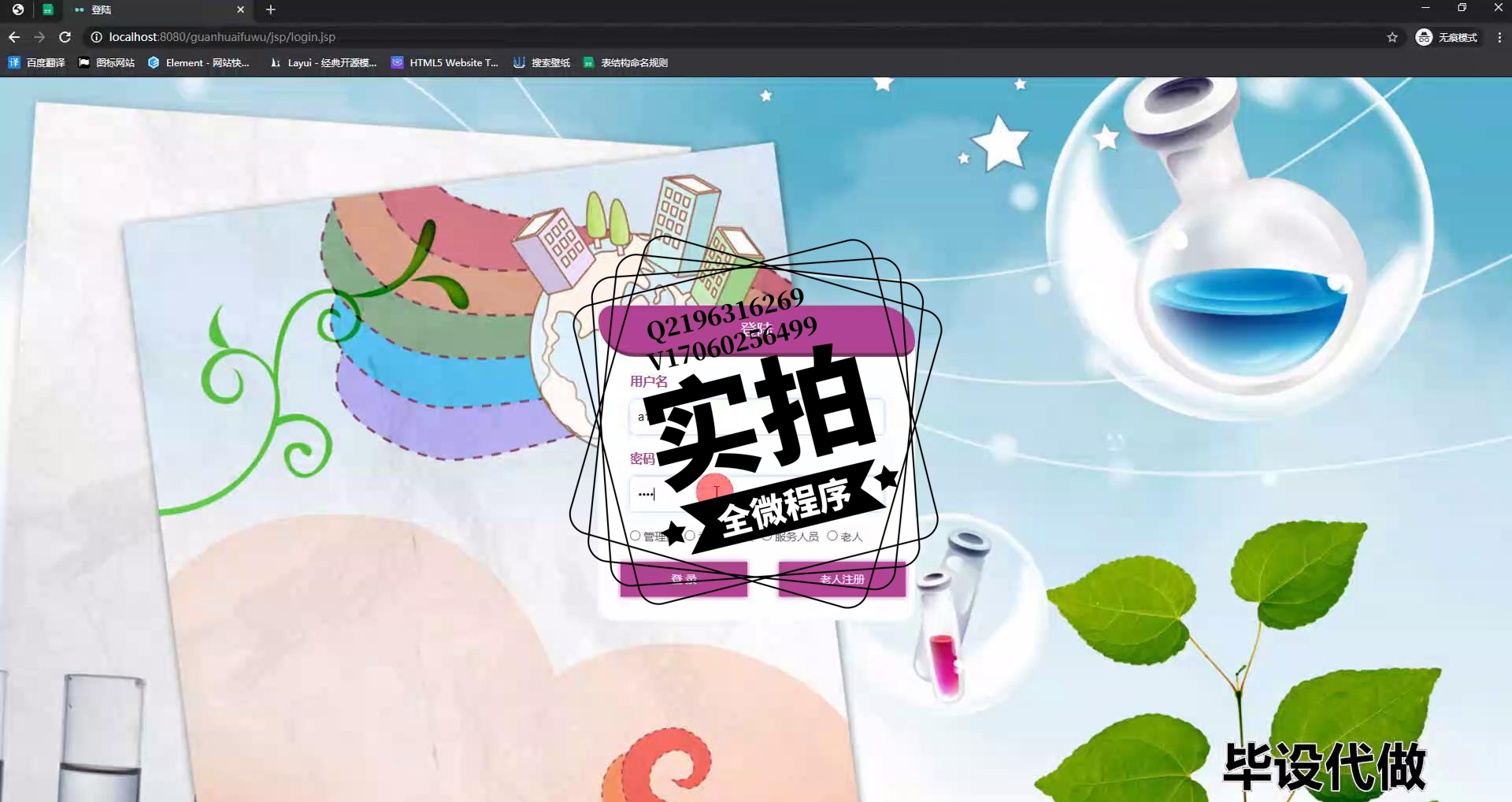The height and width of the screenshot is (802, 1512).
Task: Open a new browser tab
Action: (271, 9)
